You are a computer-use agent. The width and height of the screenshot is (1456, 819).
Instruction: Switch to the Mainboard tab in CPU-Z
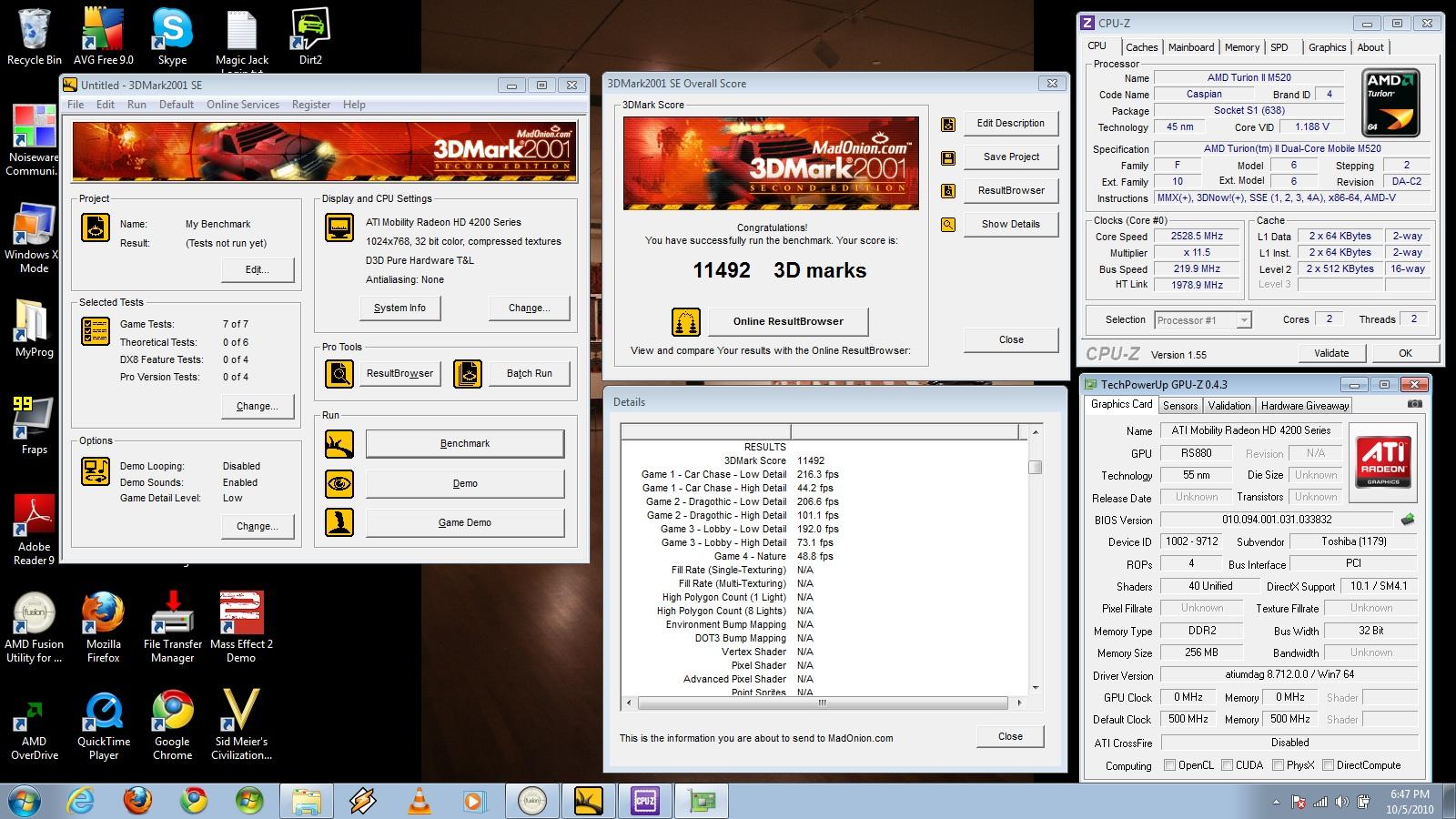click(x=1191, y=47)
